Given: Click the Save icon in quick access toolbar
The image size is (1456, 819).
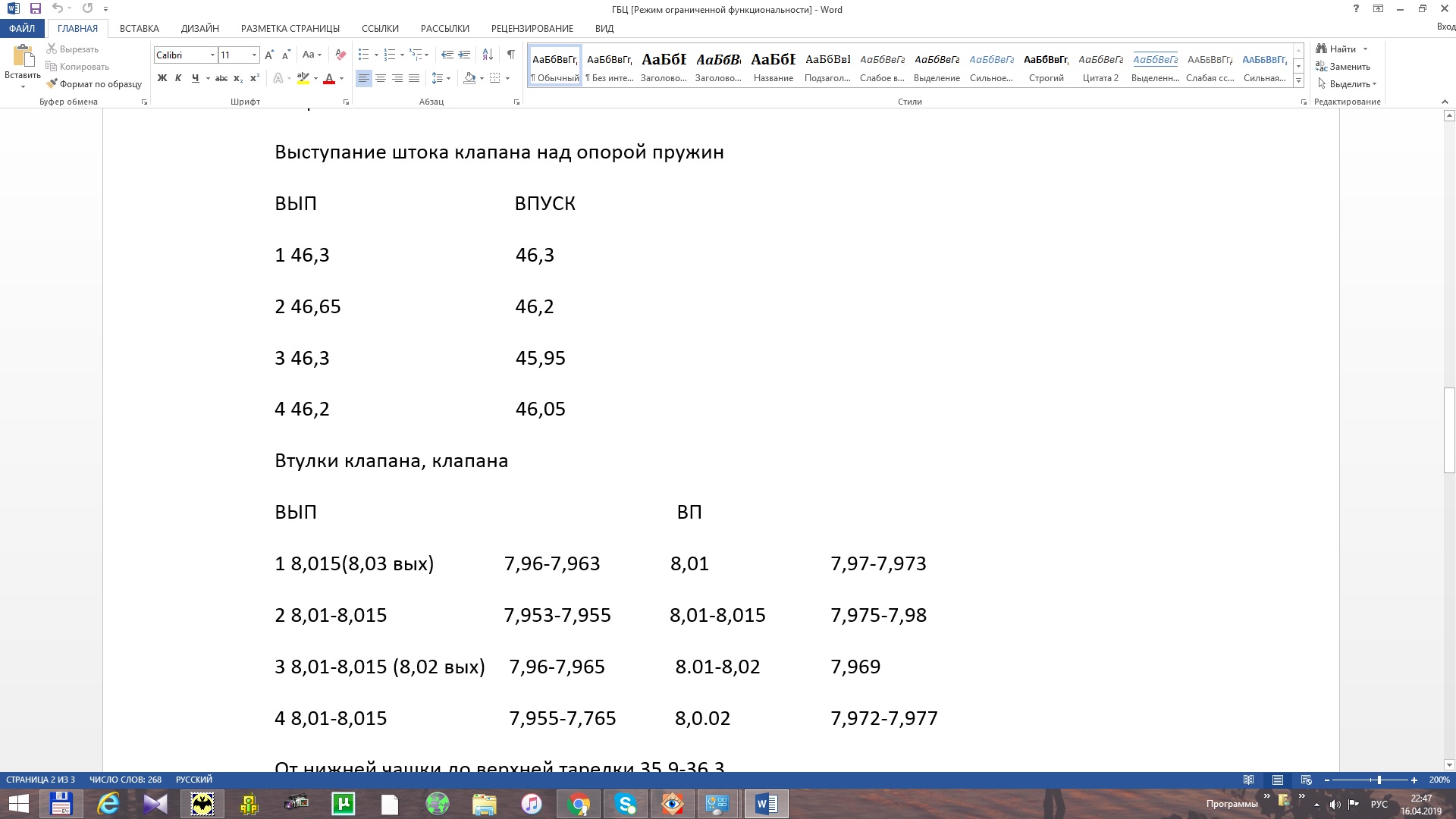Looking at the screenshot, I should (35, 9).
